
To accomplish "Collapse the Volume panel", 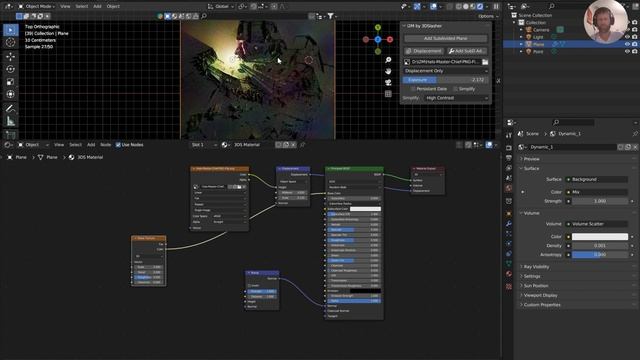I will pyautogui.click(x=531, y=213).
